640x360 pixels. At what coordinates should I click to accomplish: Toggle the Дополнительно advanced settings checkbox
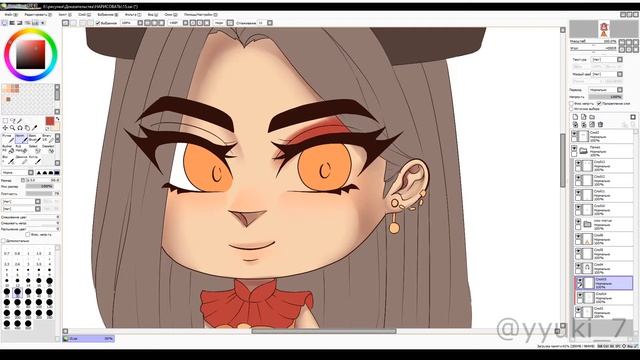click(x=3, y=241)
